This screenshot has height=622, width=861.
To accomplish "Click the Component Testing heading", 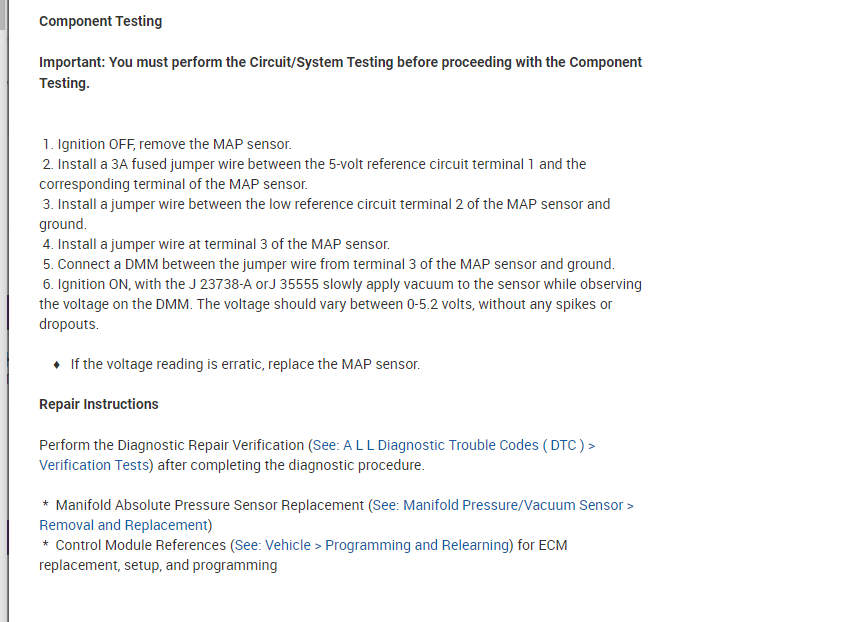I will (100, 21).
